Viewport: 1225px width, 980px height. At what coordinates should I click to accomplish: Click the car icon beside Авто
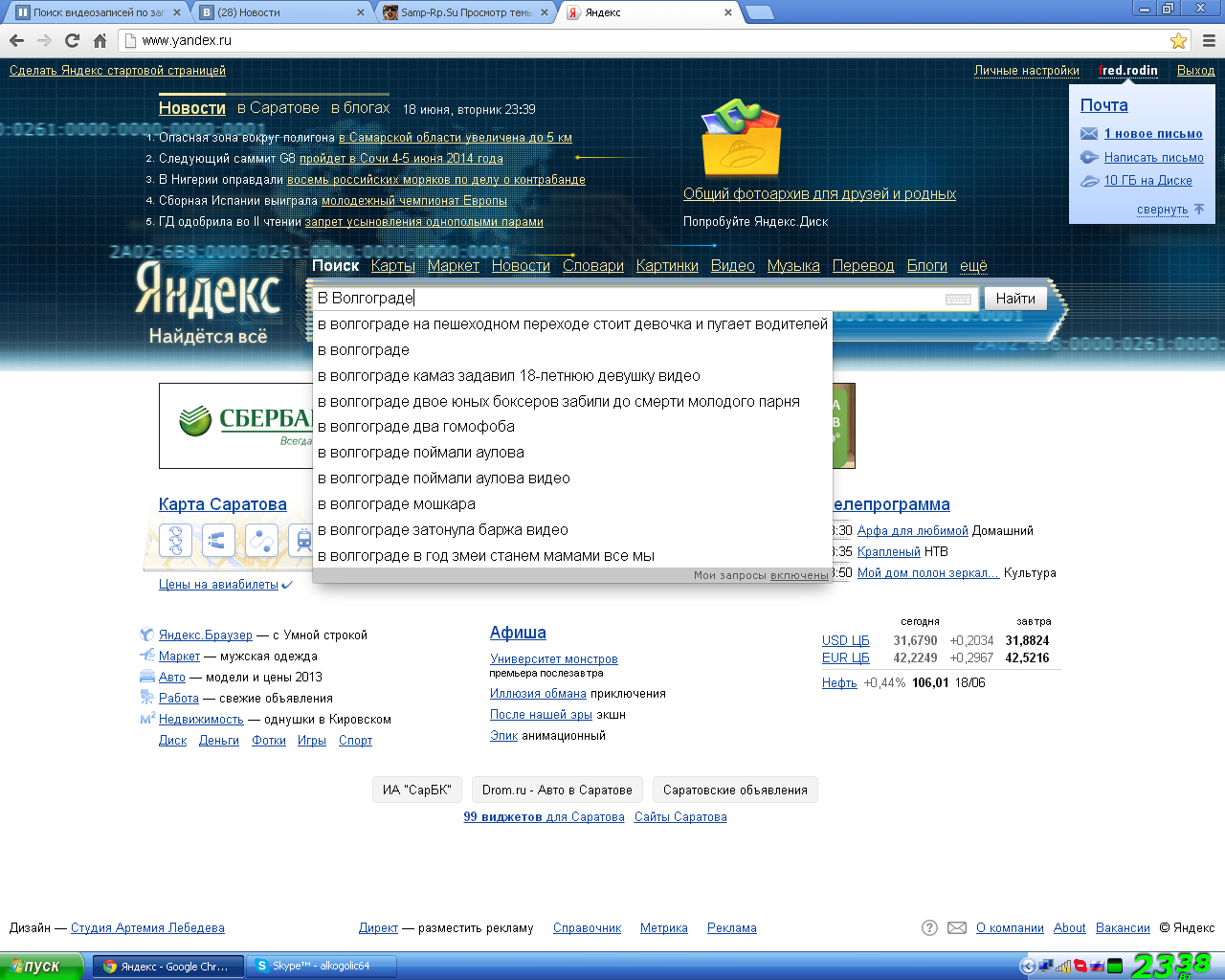[x=146, y=677]
